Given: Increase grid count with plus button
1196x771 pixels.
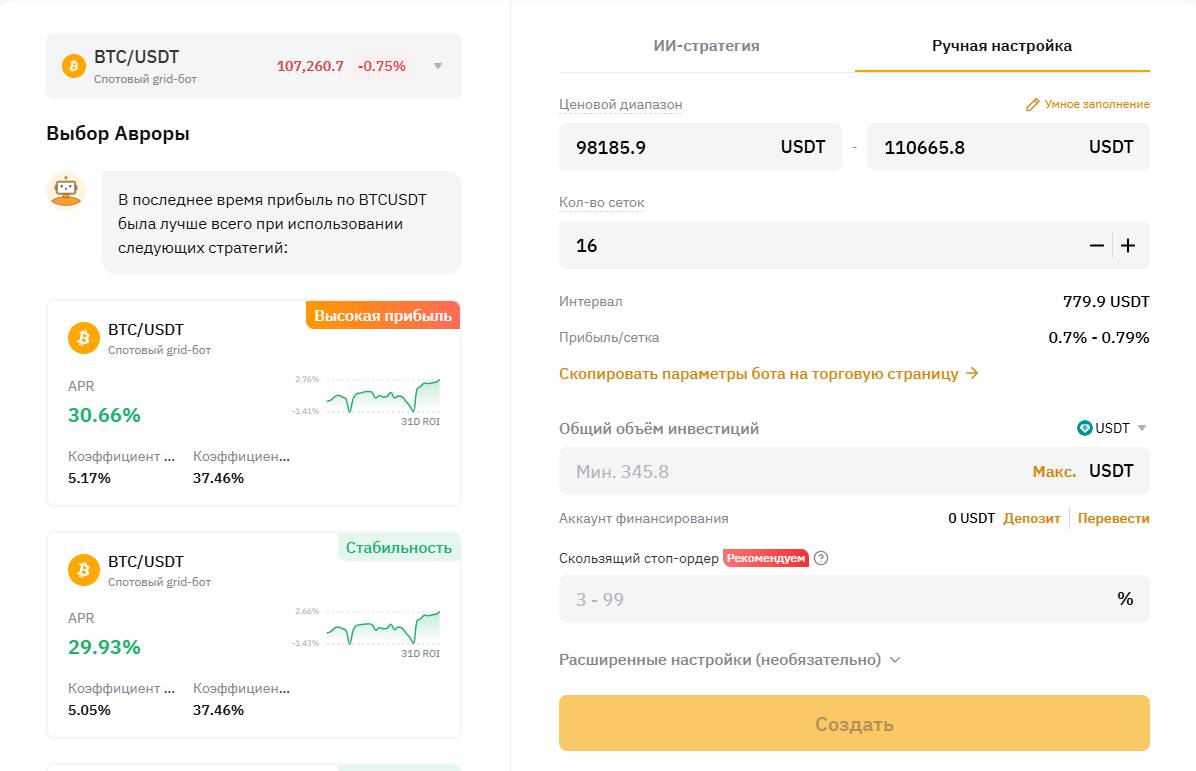Looking at the screenshot, I should (1128, 245).
